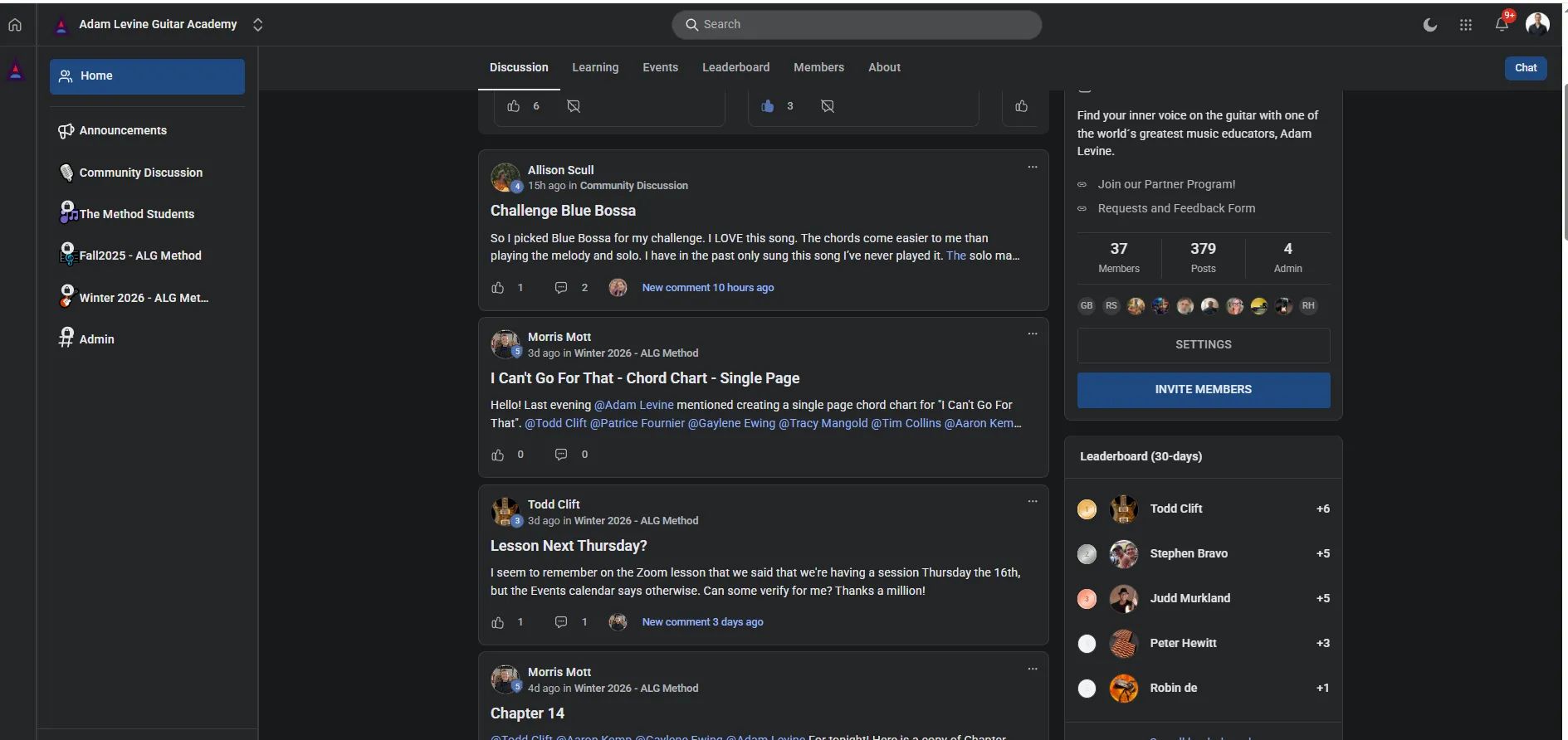Select the RS member avatar
This screenshot has height=740, width=1568.
click(x=1111, y=306)
